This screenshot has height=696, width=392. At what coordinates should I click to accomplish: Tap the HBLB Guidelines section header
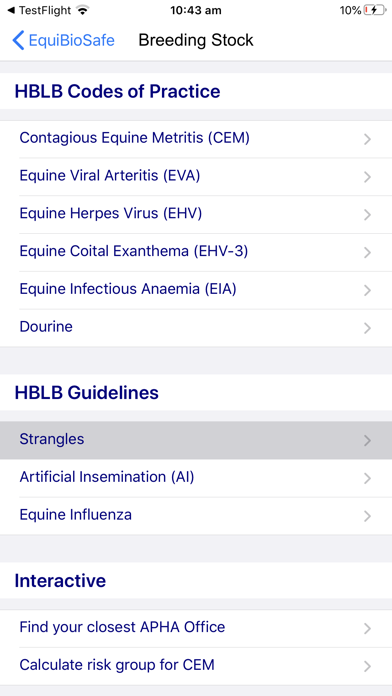87,393
